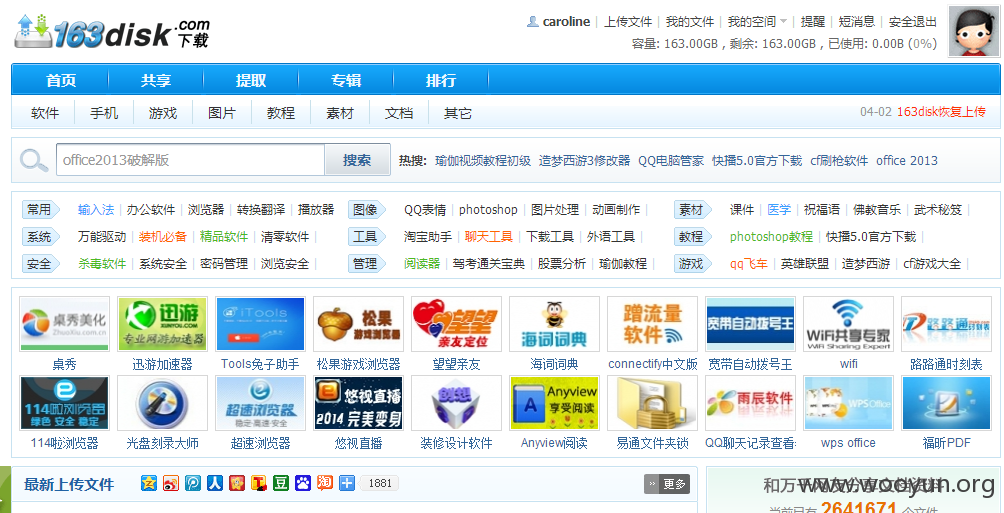Switch to the 共享 tab

point(156,81)
